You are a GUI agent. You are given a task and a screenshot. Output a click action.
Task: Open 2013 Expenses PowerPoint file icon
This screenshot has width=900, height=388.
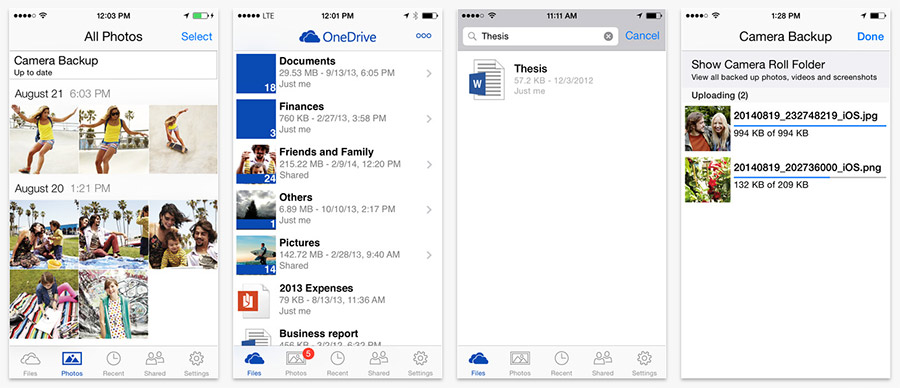tap(253, 301)
